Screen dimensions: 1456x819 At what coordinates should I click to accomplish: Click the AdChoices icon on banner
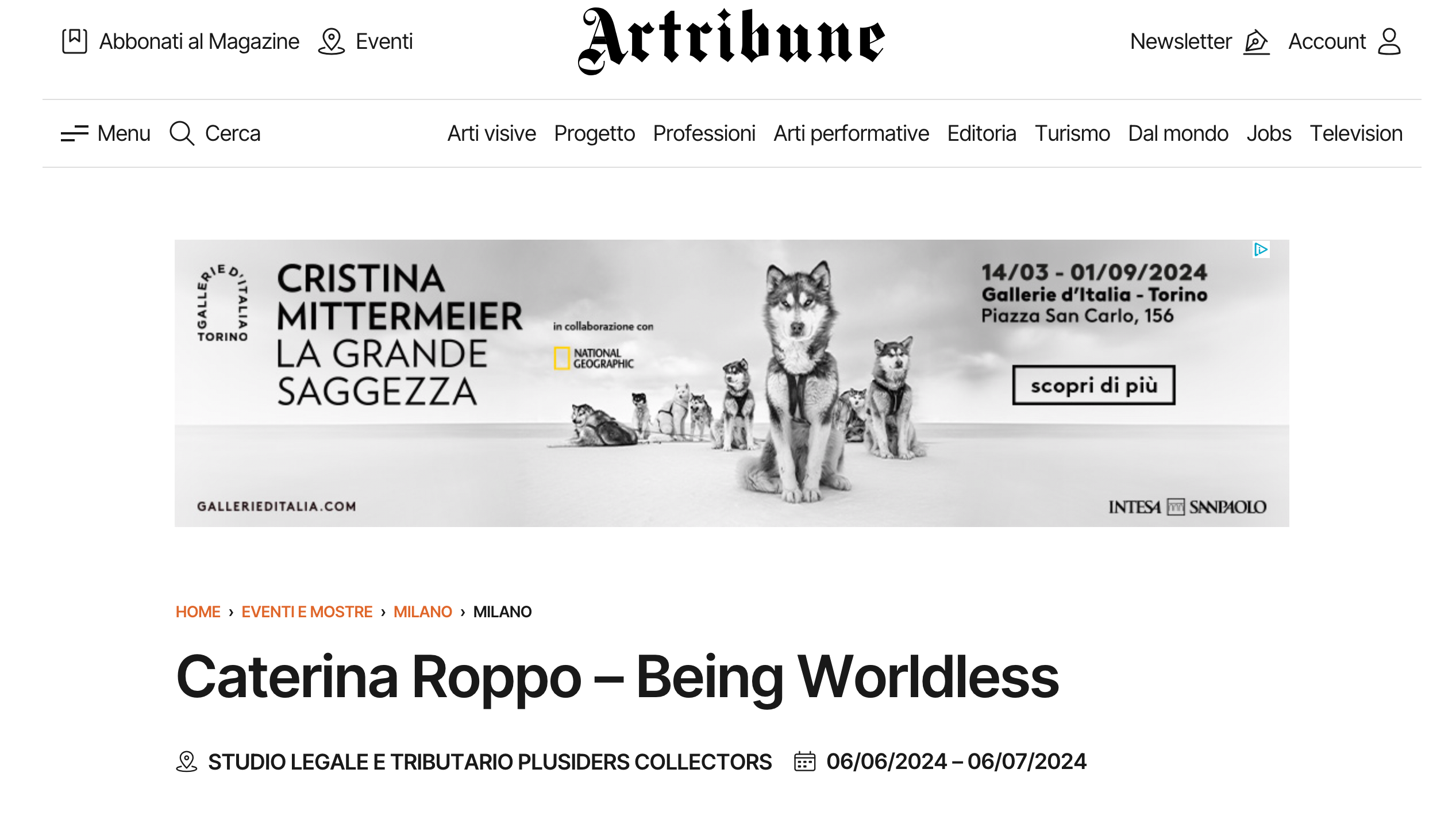point(1261,249)
